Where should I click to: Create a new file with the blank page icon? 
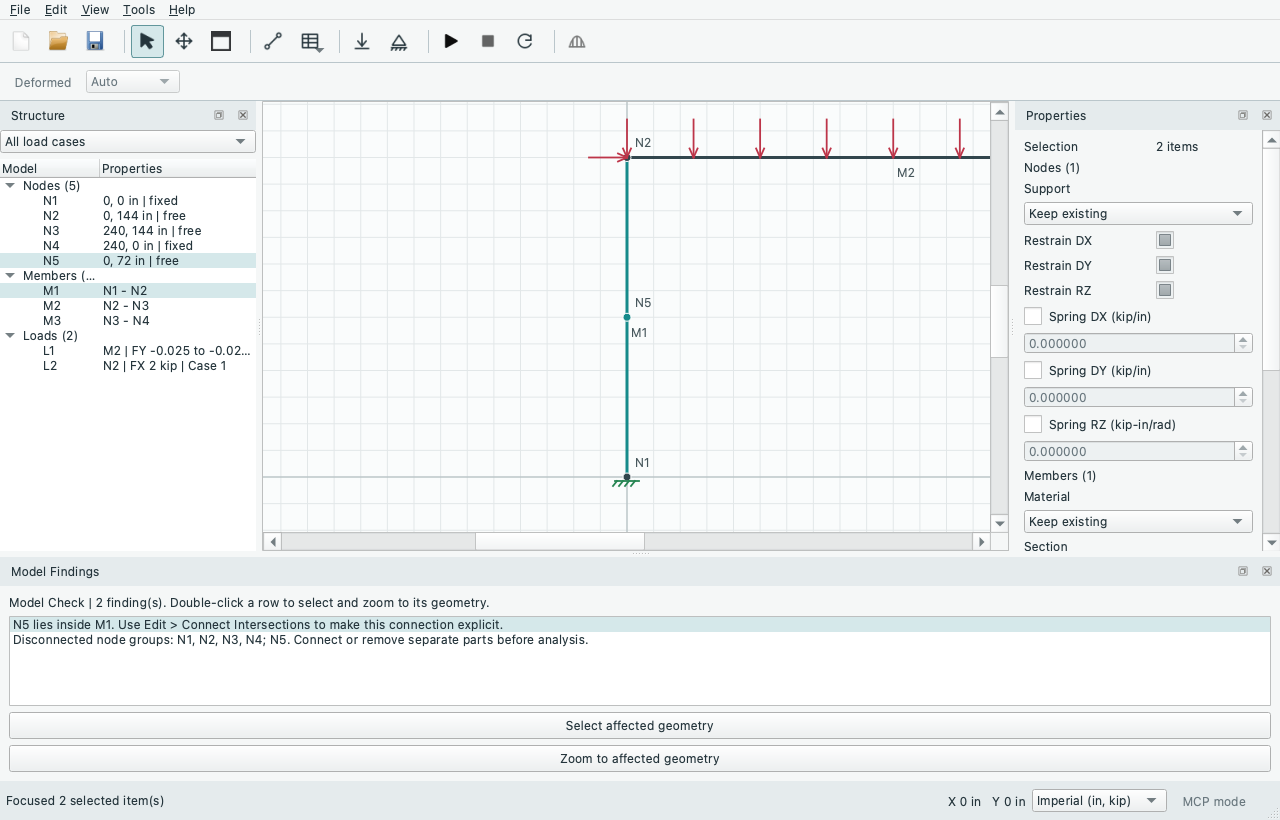[x=21, y=41]
